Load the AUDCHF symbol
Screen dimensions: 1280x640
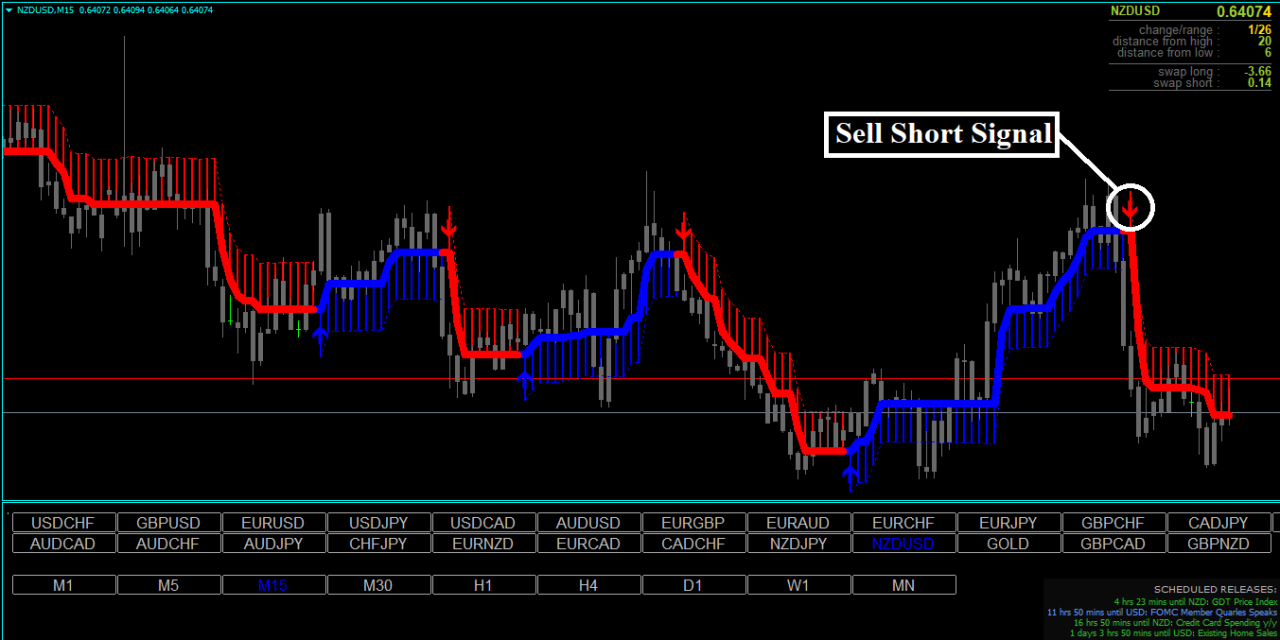point(169,544)
